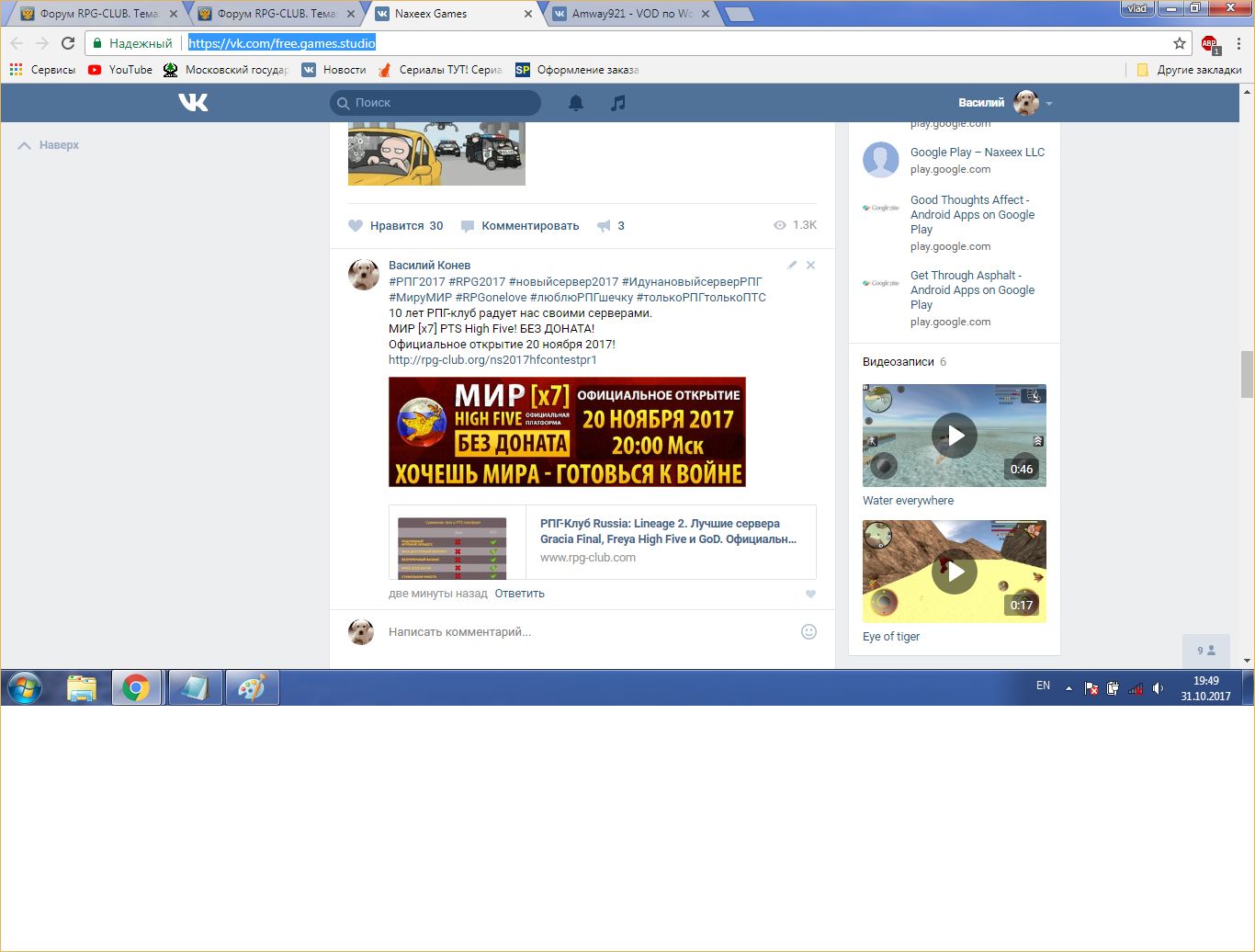This screenshot has width=1255, height=952.
Task: Switch to Chrome in the taskbar
Action: tap(136, 687)
